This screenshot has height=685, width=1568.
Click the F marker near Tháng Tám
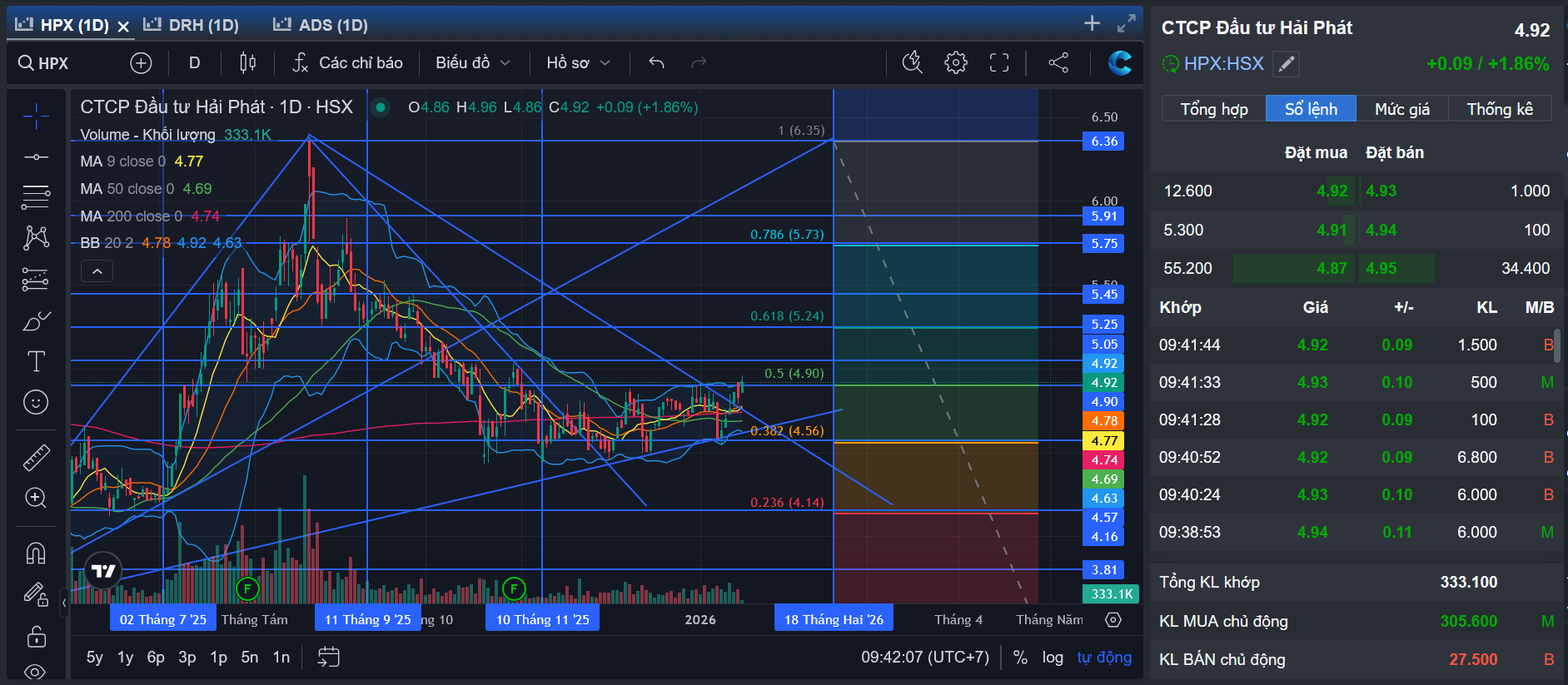(247, 589)
